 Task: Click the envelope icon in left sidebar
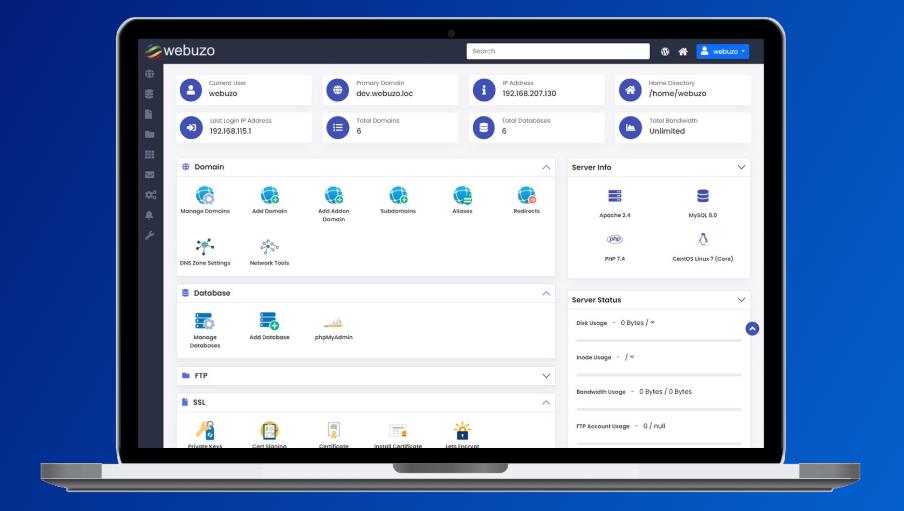(x=149, y=175)
